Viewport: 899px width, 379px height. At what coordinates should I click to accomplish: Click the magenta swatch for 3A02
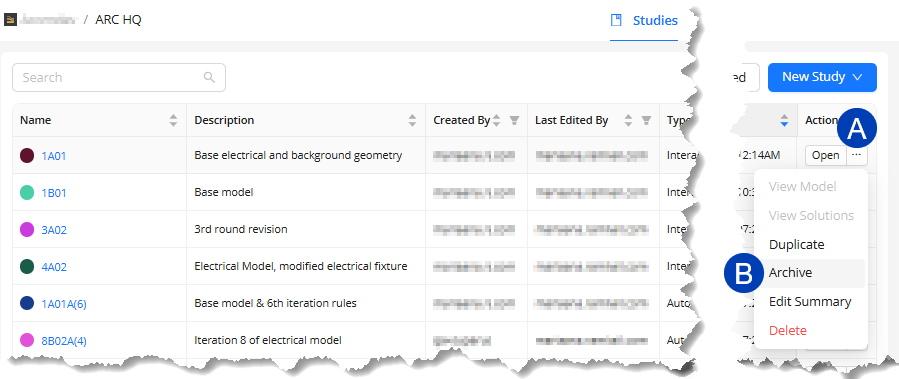pyautogui.click(x=27, y=230)
